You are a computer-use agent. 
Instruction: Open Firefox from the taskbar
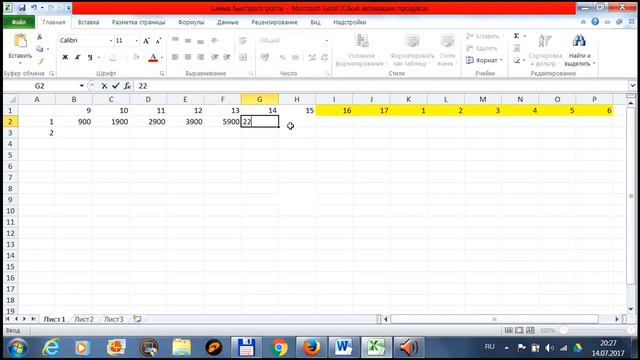coord(311,347)
